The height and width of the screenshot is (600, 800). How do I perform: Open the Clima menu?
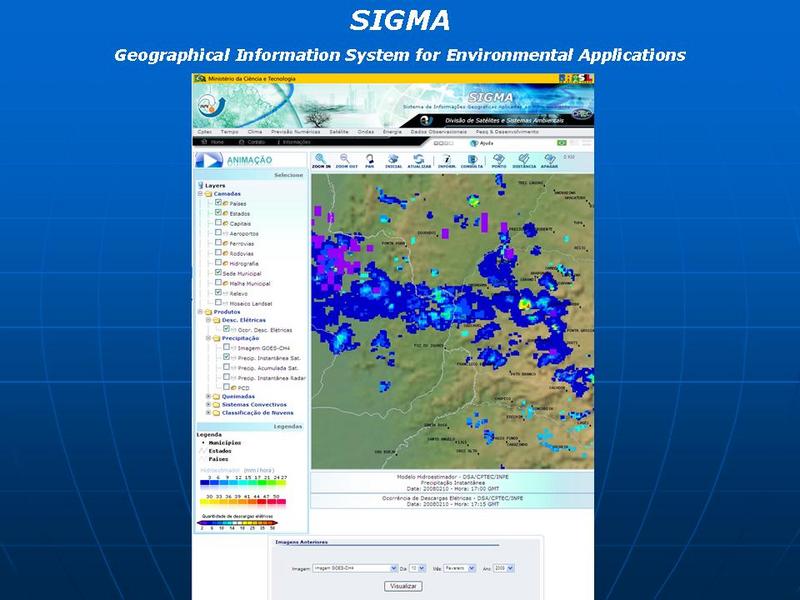point(255,132)
